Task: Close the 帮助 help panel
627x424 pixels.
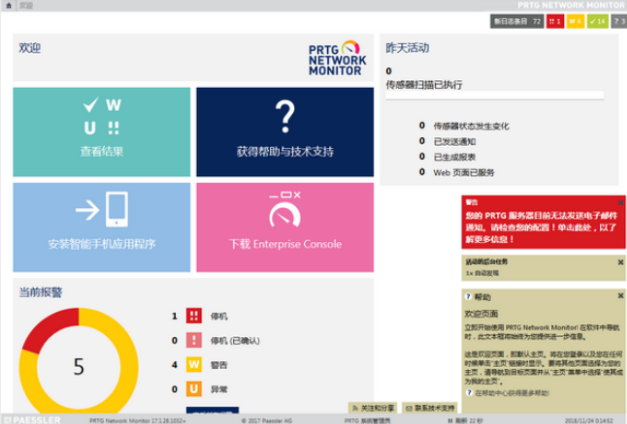Action: tap(621, 296)
